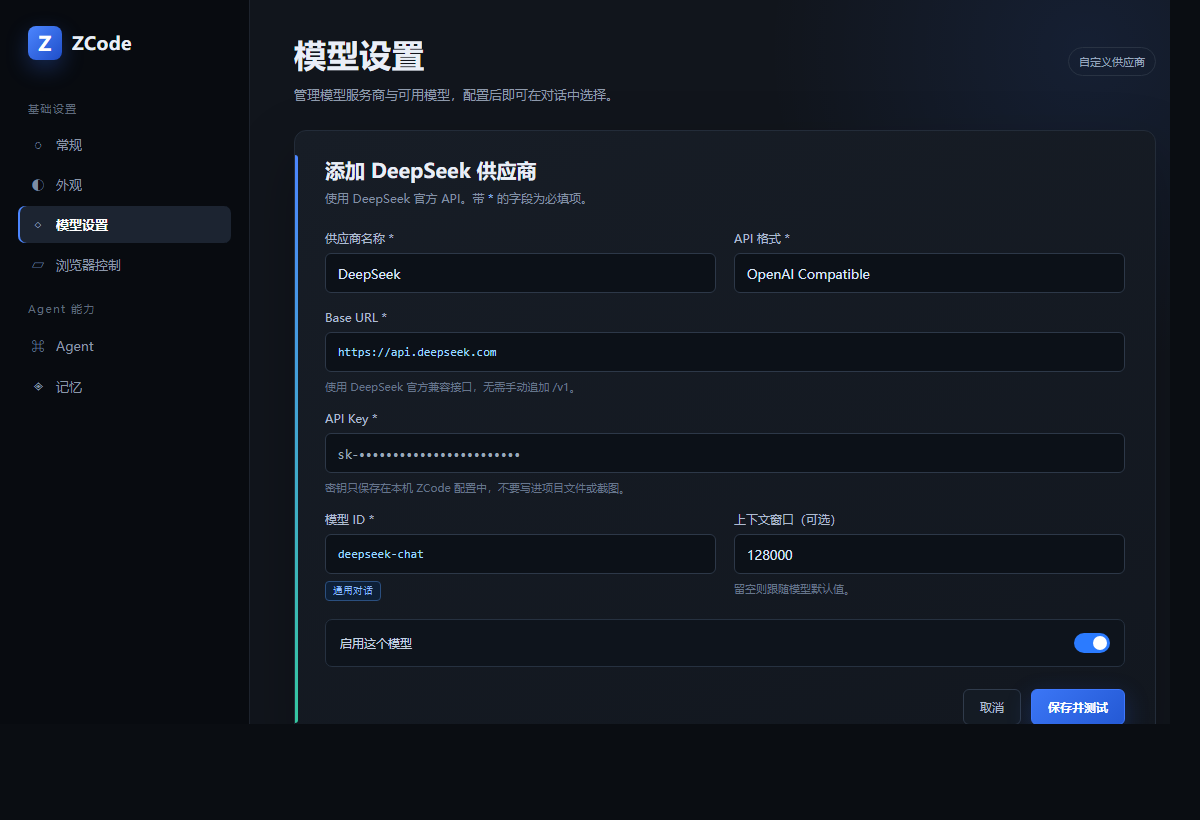Screen dimensions: 1200x820
Task: Select the 模型设置 sidebar item
Action: click(x=124, y=225)
